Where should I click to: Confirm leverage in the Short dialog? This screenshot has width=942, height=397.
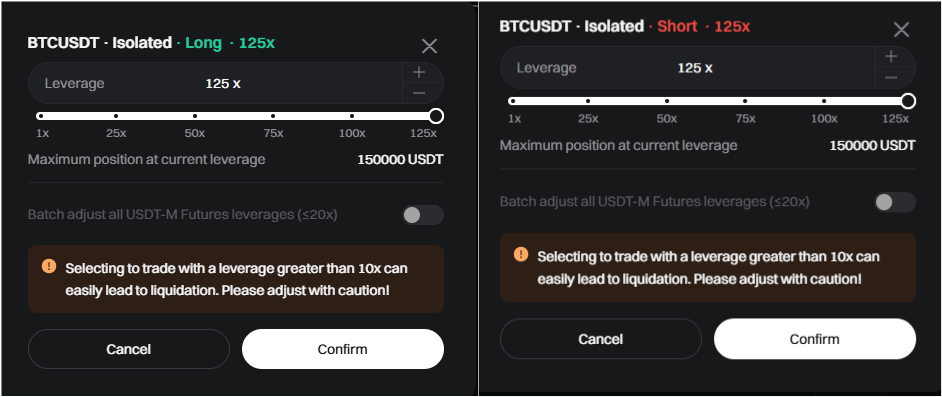[x=815, y=339]
